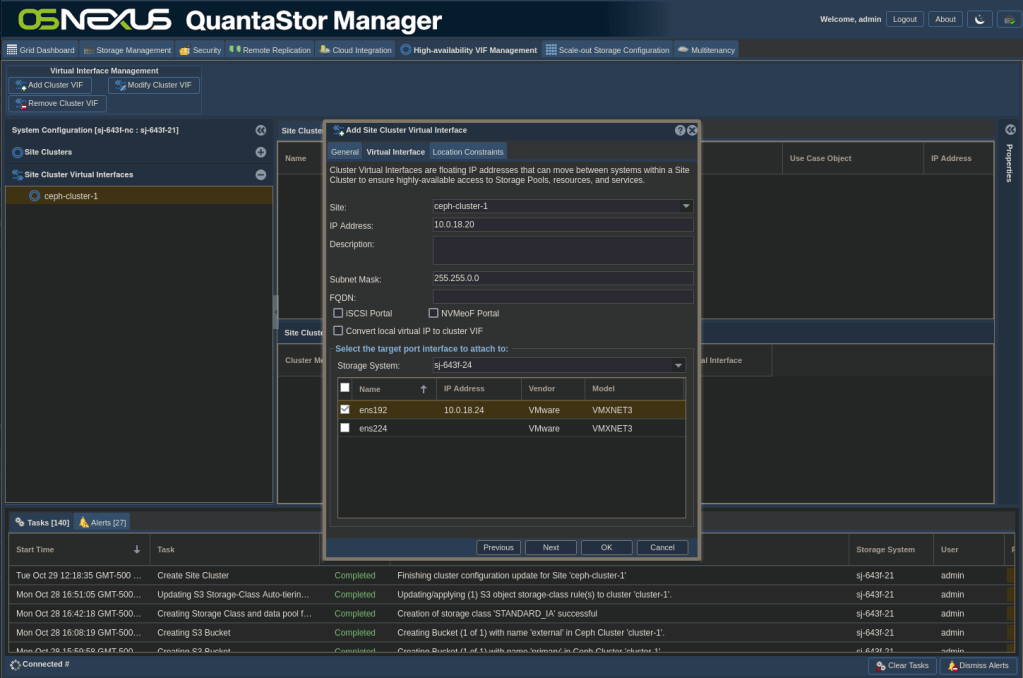
Task: Click the ceph-cluster-1 tree item icon
Action: (x=35, y=196)
